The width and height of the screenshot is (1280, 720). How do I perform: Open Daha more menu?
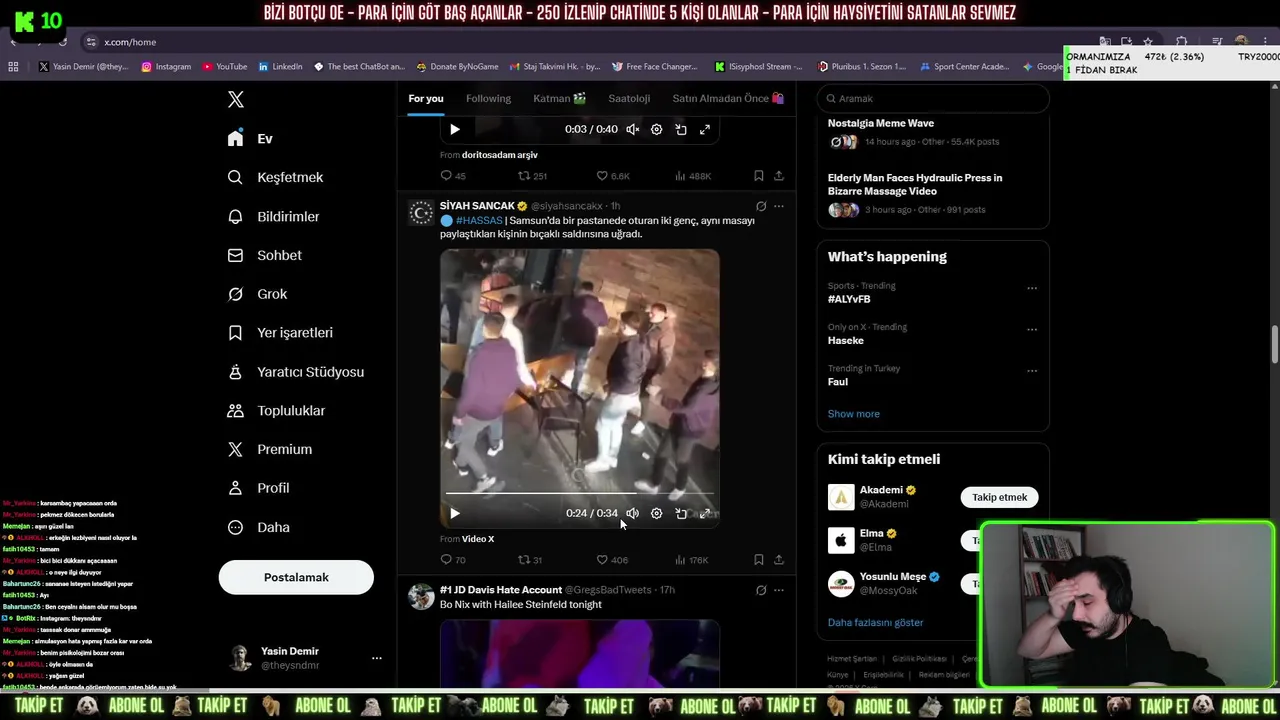tap(258, 527)
